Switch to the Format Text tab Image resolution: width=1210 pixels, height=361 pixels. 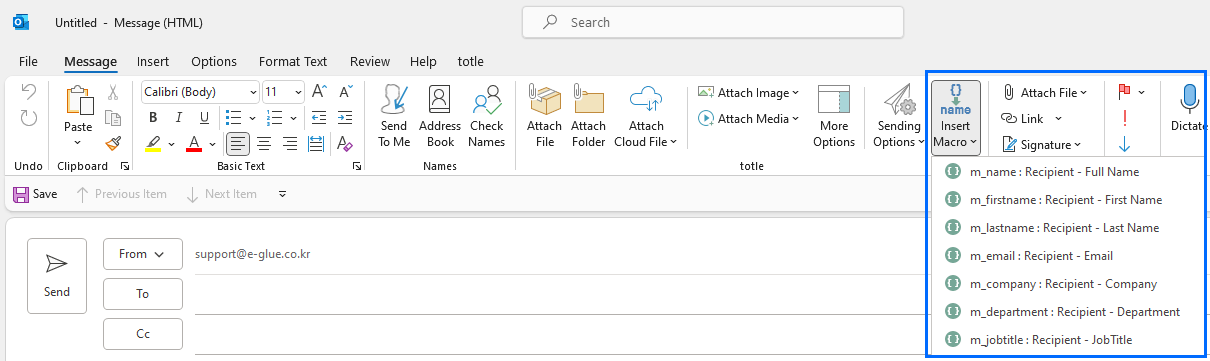(293, 62)
